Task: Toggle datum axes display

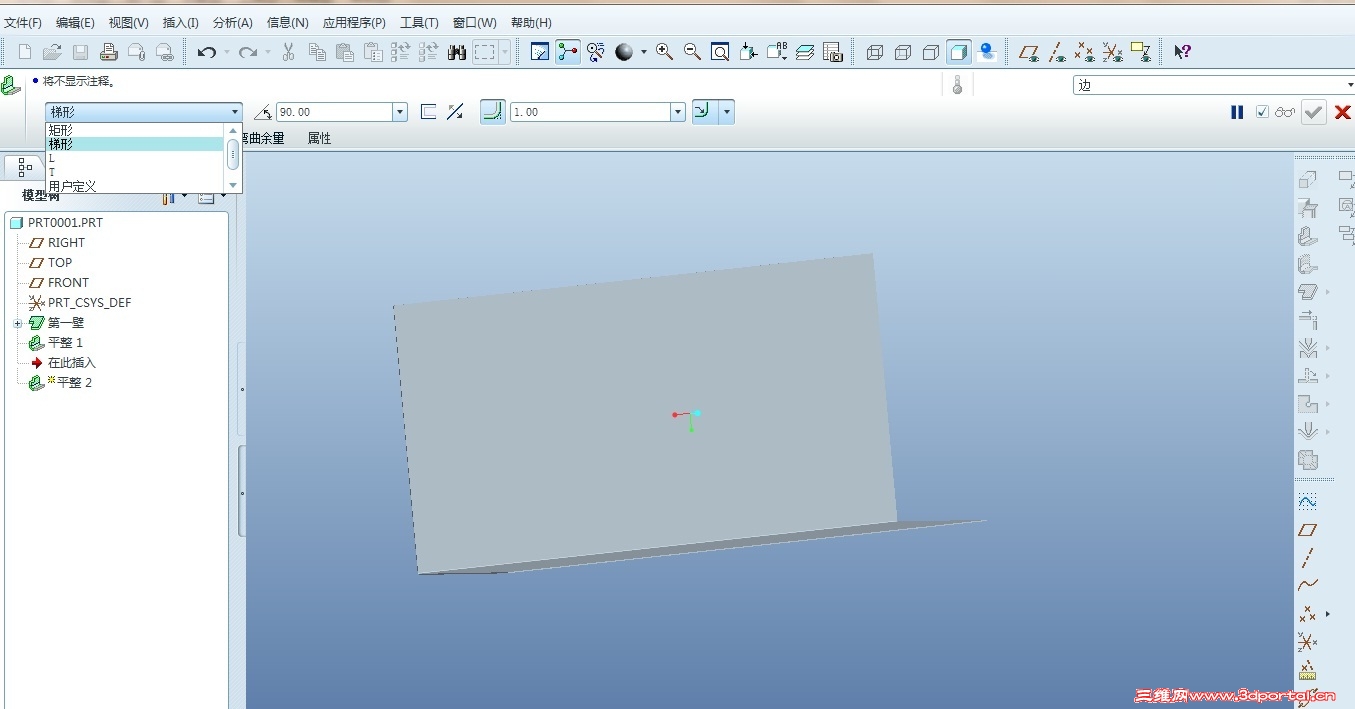Action: (x=1056, y=52)
